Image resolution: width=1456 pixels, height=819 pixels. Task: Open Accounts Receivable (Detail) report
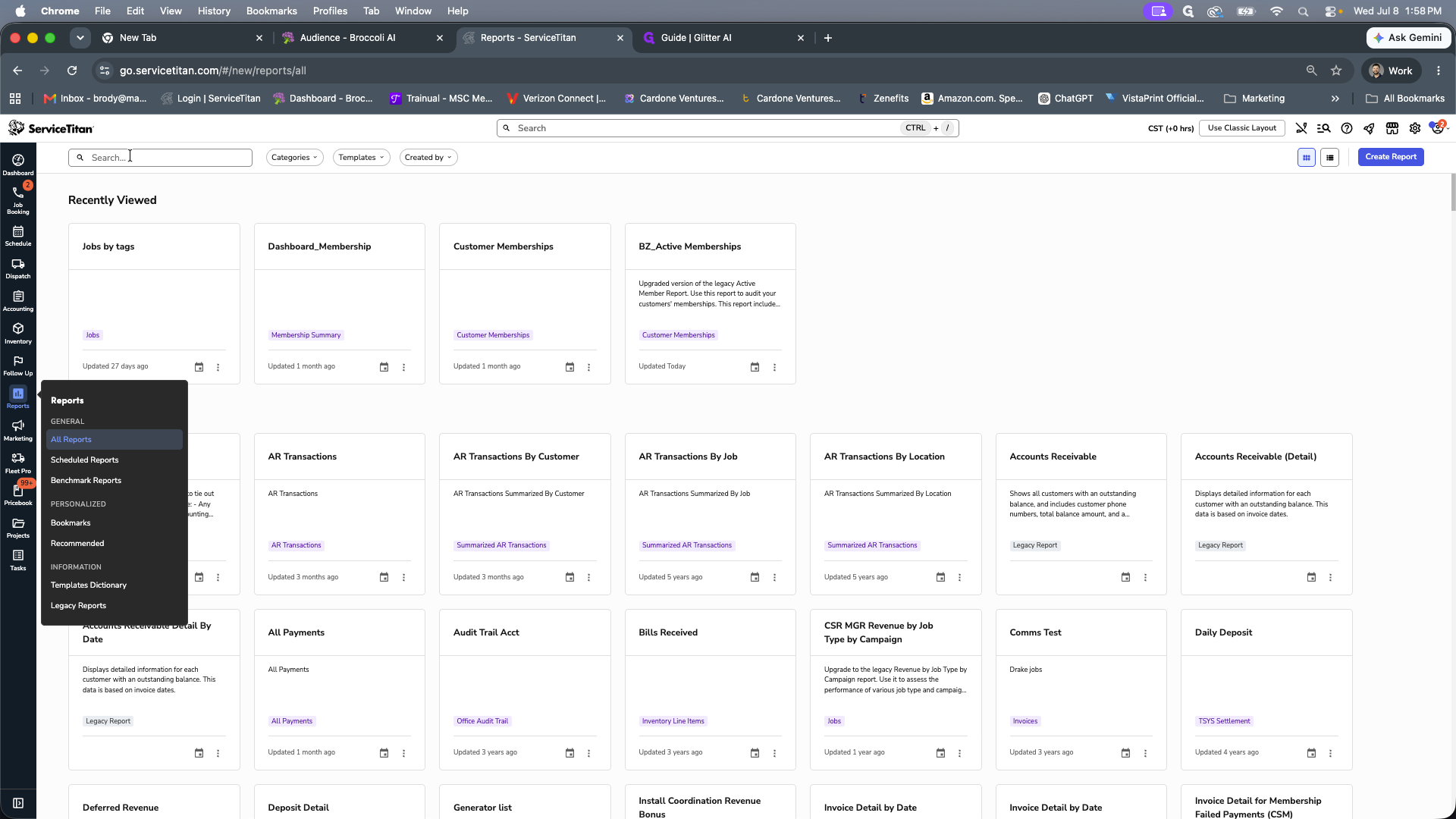1256,457
